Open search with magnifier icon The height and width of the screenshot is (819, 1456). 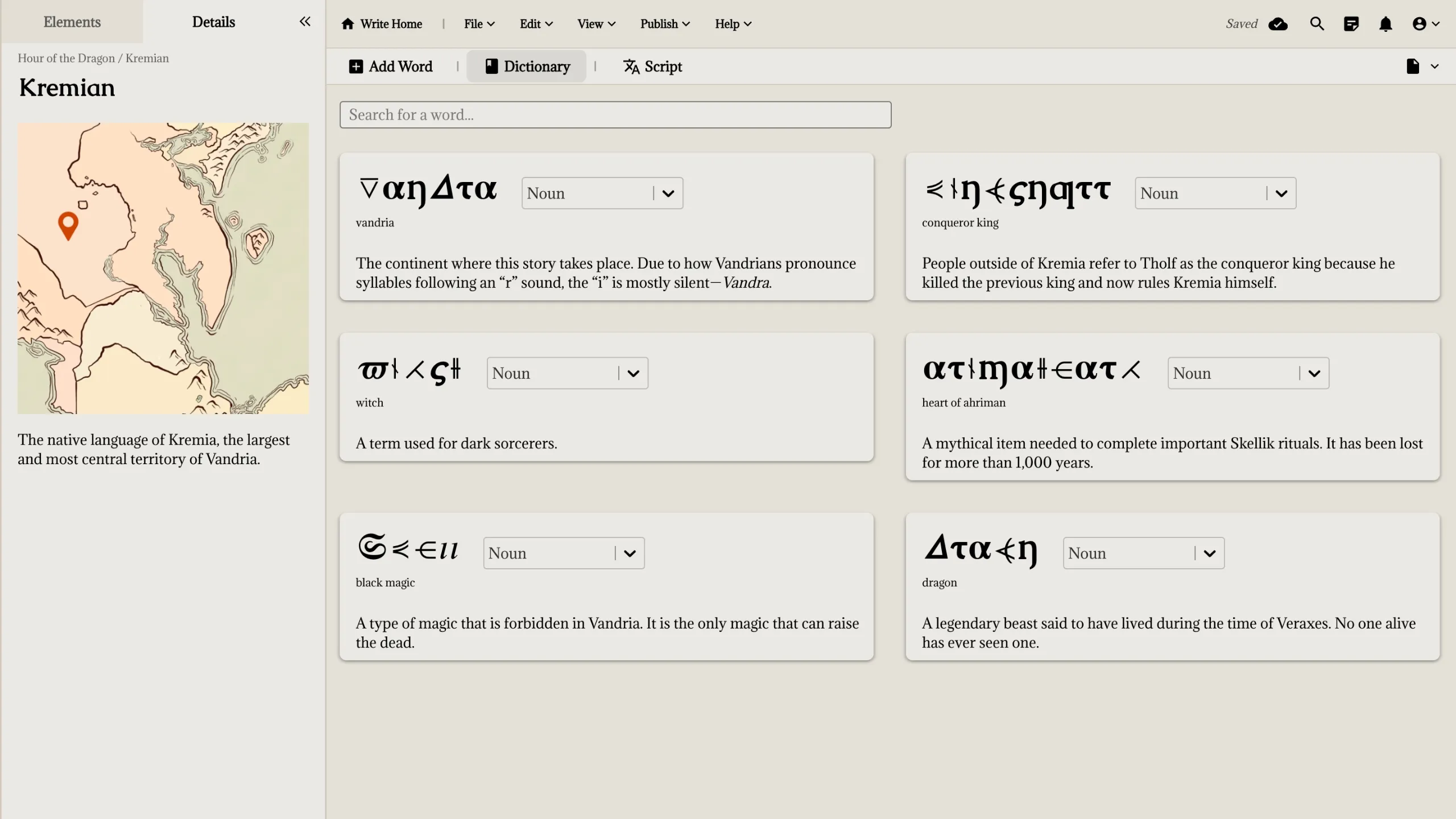1317,24
